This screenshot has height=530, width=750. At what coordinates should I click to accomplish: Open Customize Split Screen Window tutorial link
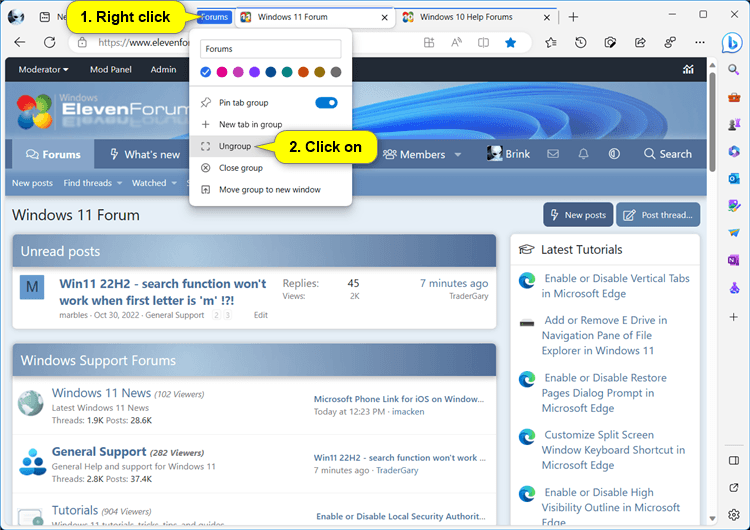click(x=613, y=450)
